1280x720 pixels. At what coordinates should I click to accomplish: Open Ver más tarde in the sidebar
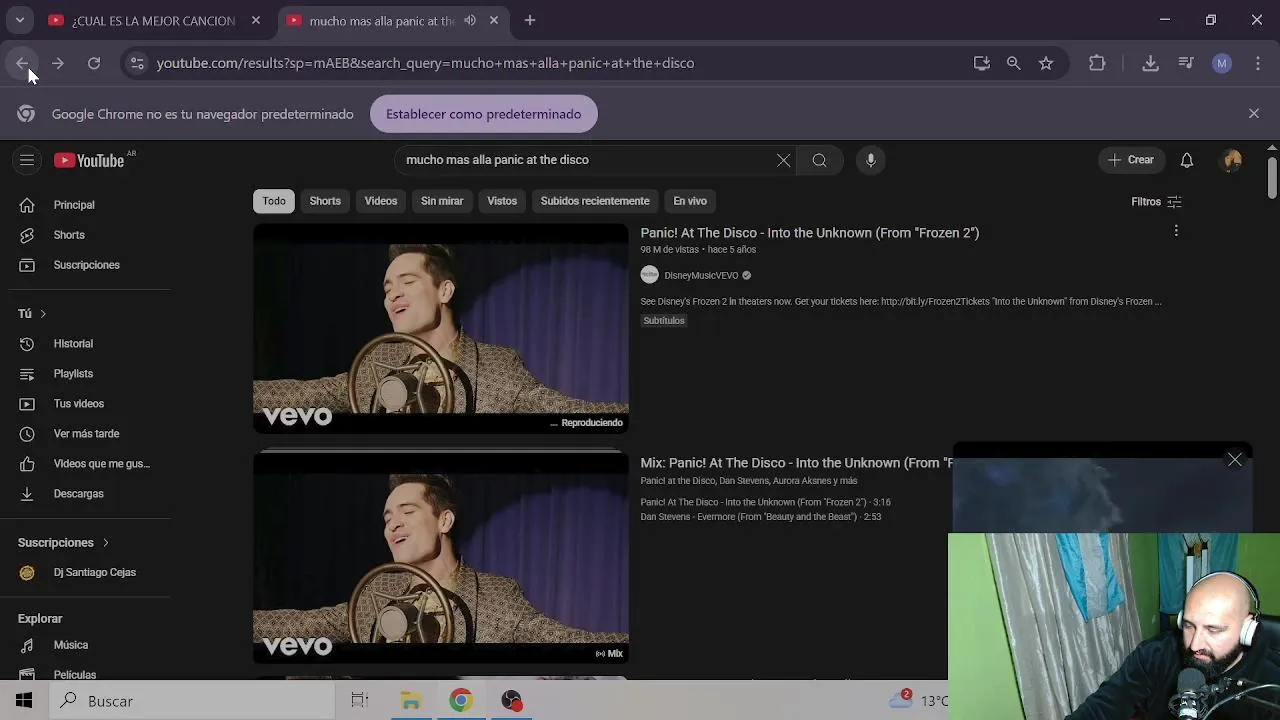point(90,434)
